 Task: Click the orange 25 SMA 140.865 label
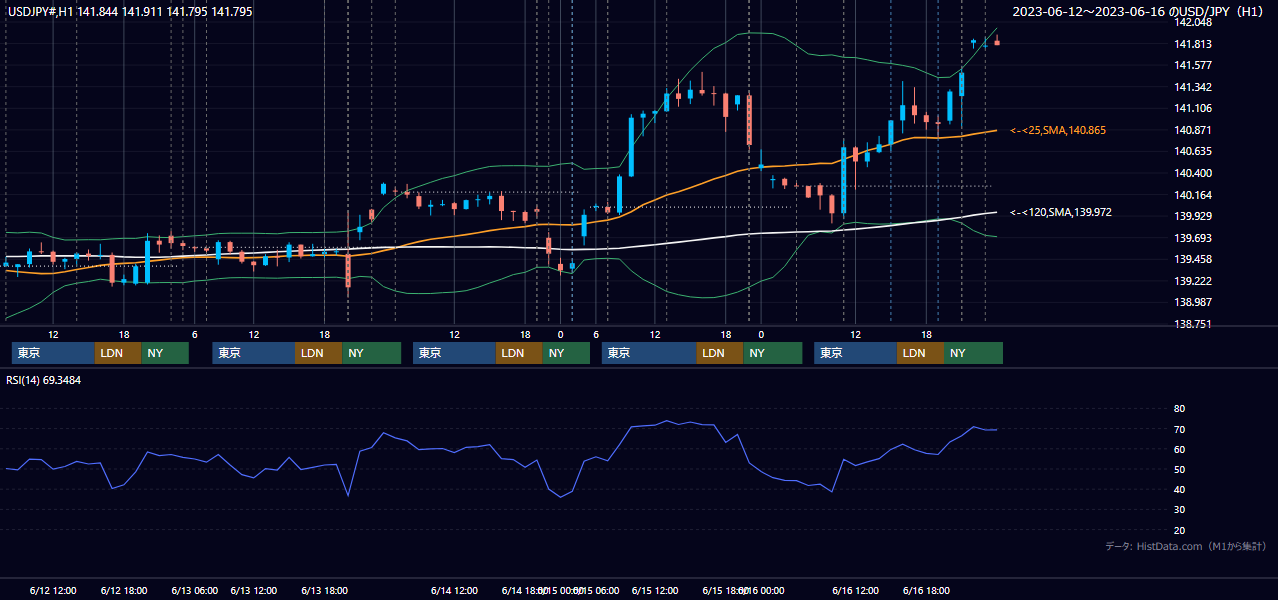click(1058, 131)
